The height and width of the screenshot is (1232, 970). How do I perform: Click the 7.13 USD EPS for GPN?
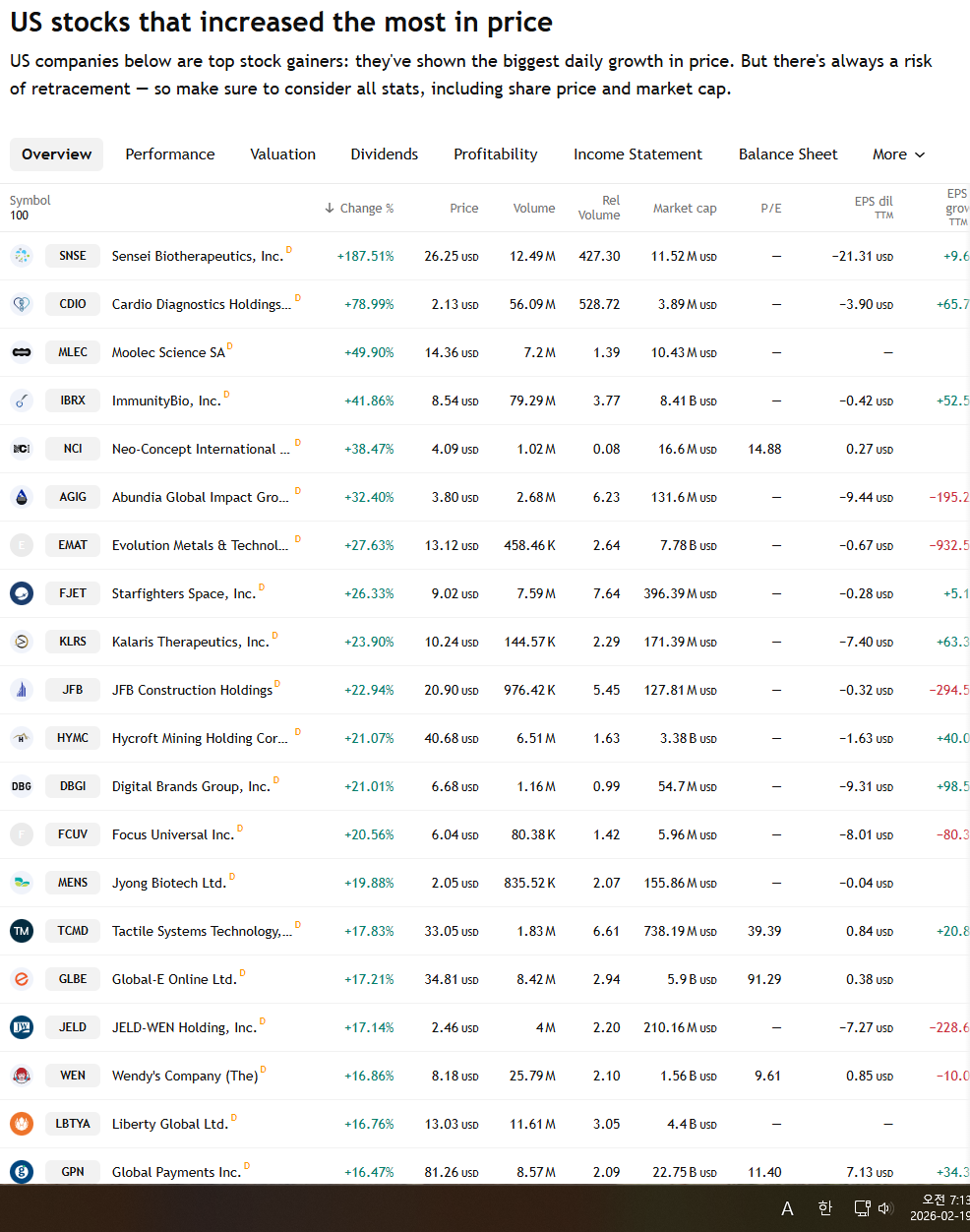[x=870, y=1172]
